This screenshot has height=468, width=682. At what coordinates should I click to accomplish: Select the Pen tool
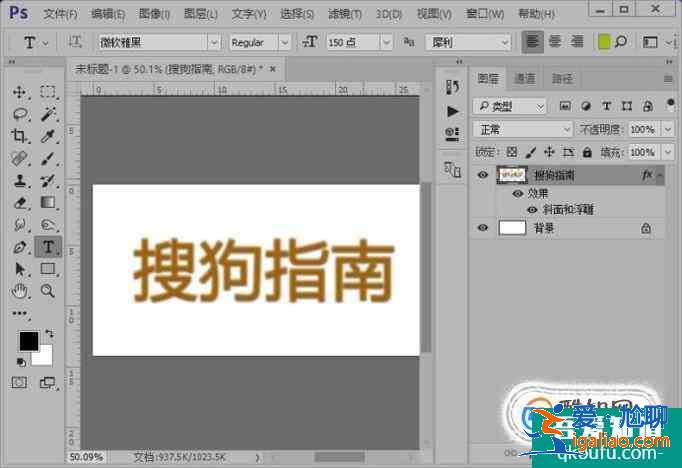coord(20,247)
